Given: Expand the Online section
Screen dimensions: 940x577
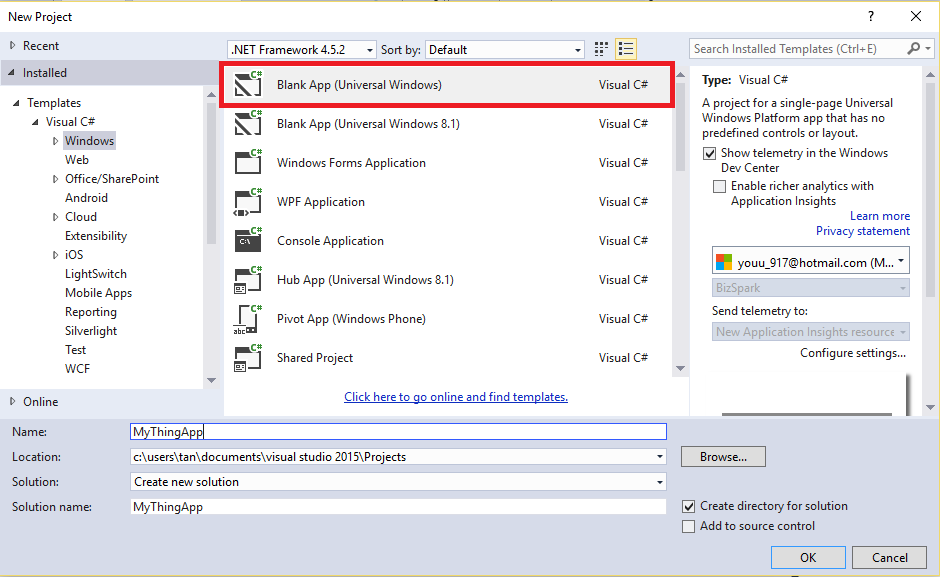Looking at the screenshot, I should click(x=13, y=401).
